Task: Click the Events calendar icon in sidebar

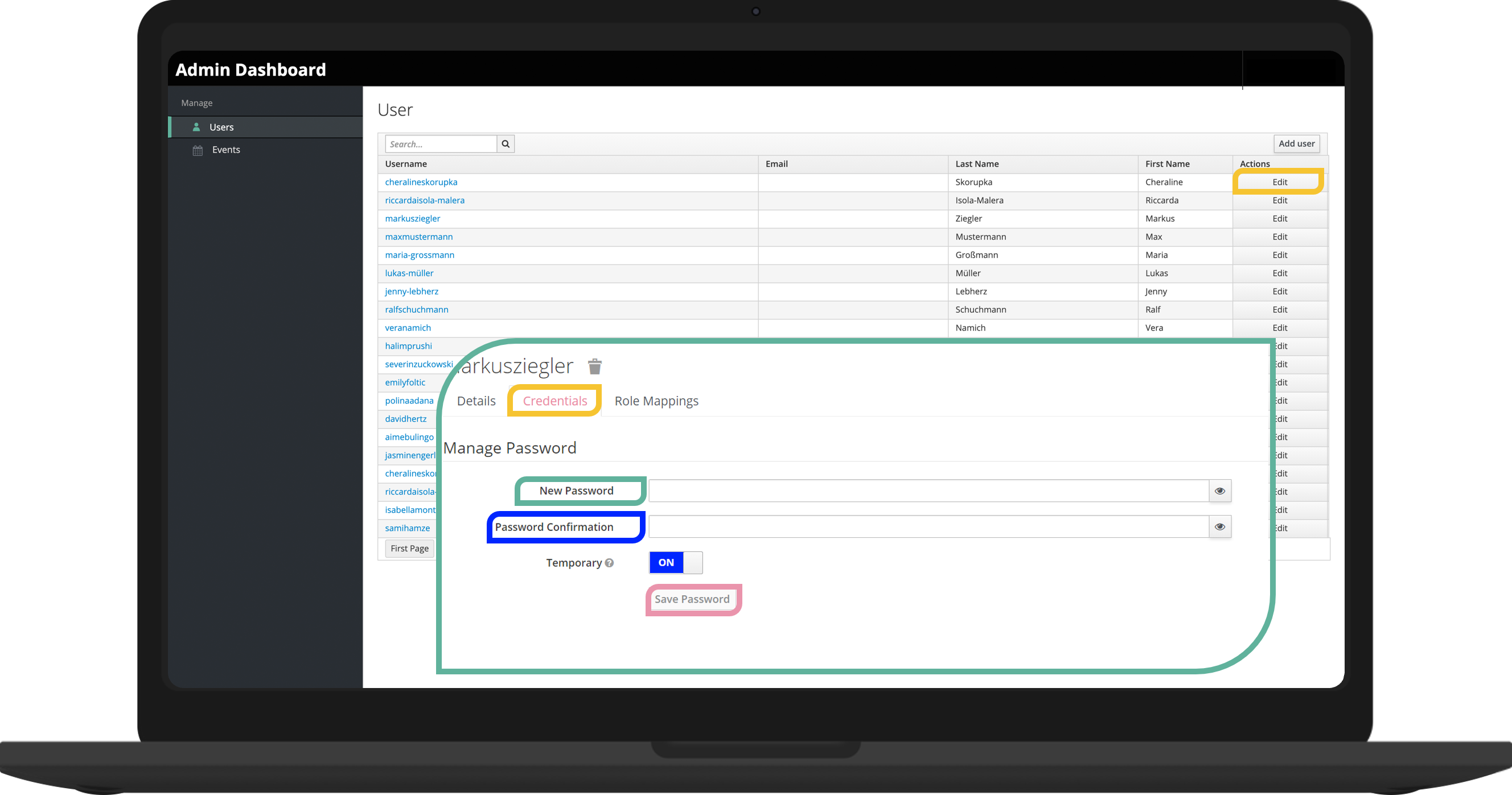Action: click(x=198, y=150)
